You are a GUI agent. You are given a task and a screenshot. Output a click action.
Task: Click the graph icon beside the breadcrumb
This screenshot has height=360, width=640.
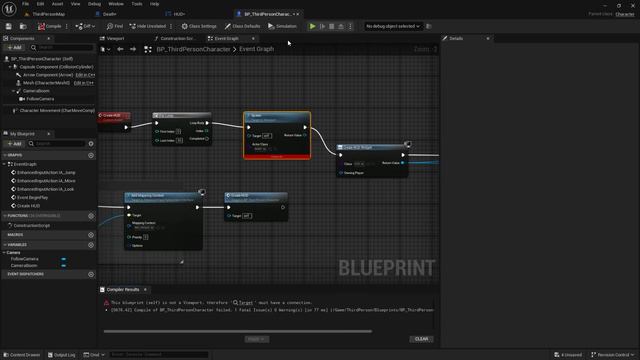pyautogui.click(x=148, y=49)
